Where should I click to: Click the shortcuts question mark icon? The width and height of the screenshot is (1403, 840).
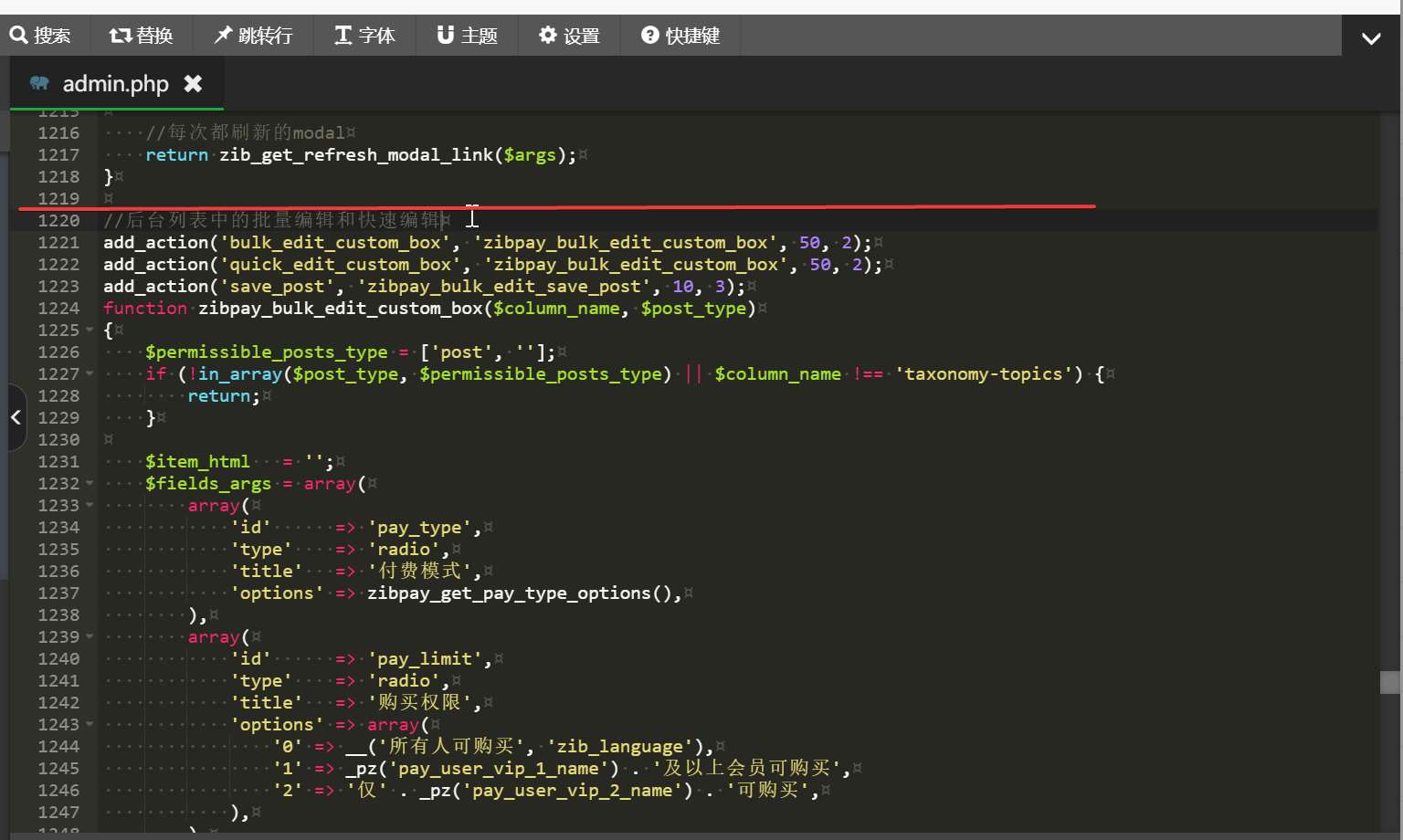click(x=650, y=36)
